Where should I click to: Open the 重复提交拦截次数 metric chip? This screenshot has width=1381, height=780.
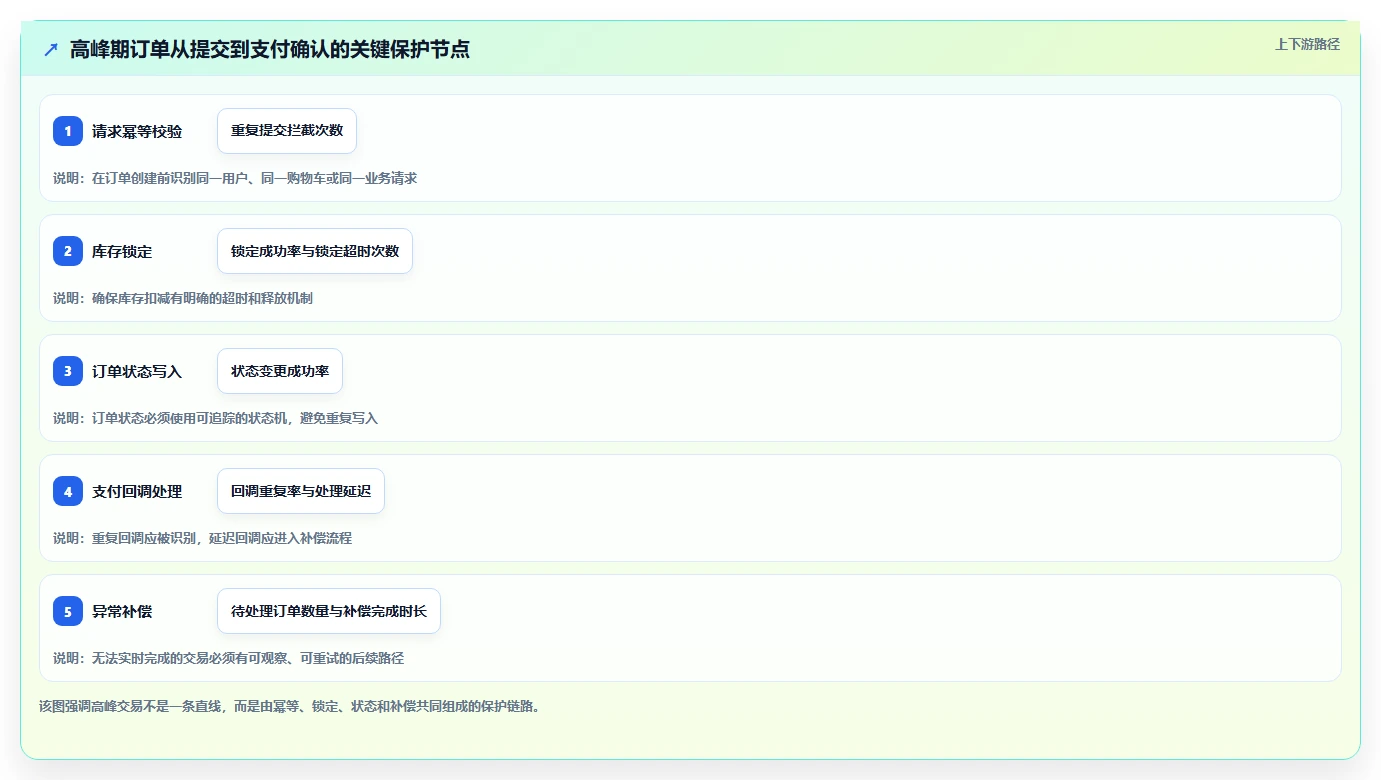tap(287, 131)
